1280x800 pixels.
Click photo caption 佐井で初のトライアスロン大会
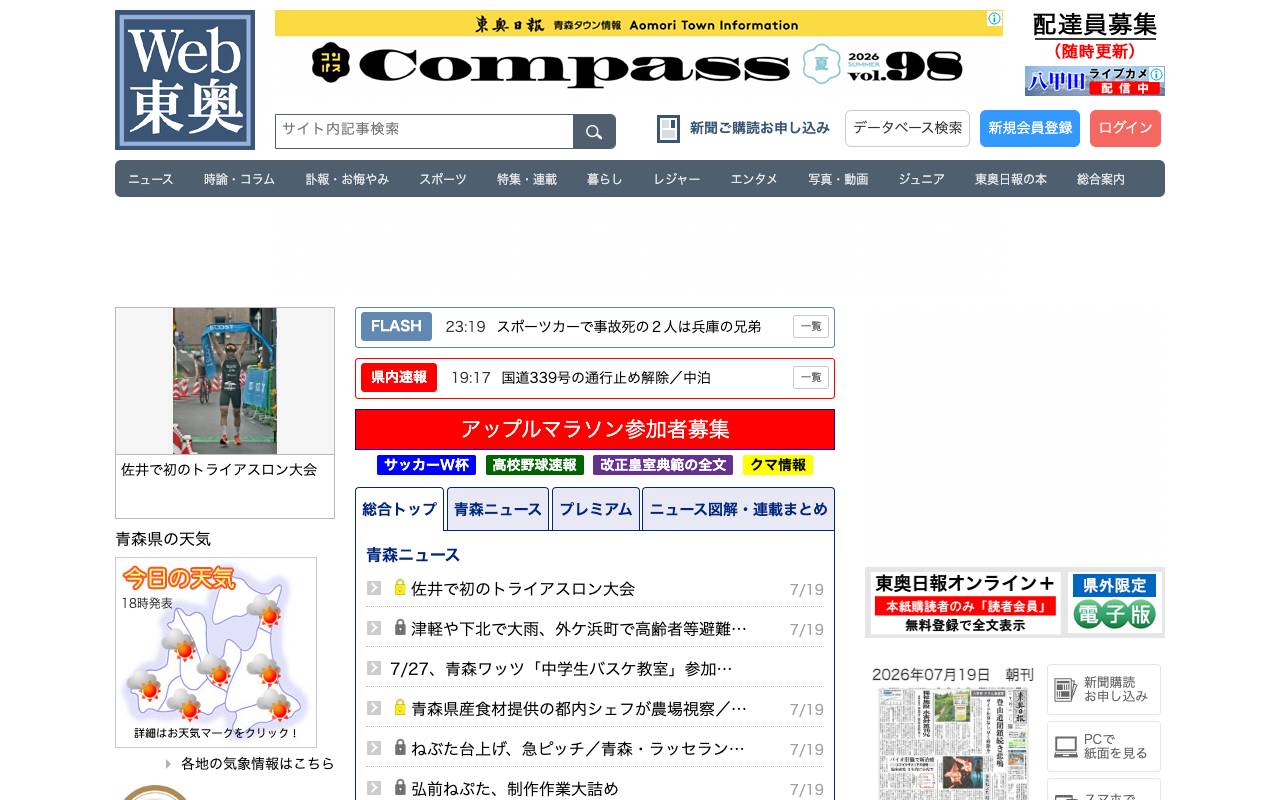[x=219, y=469]
